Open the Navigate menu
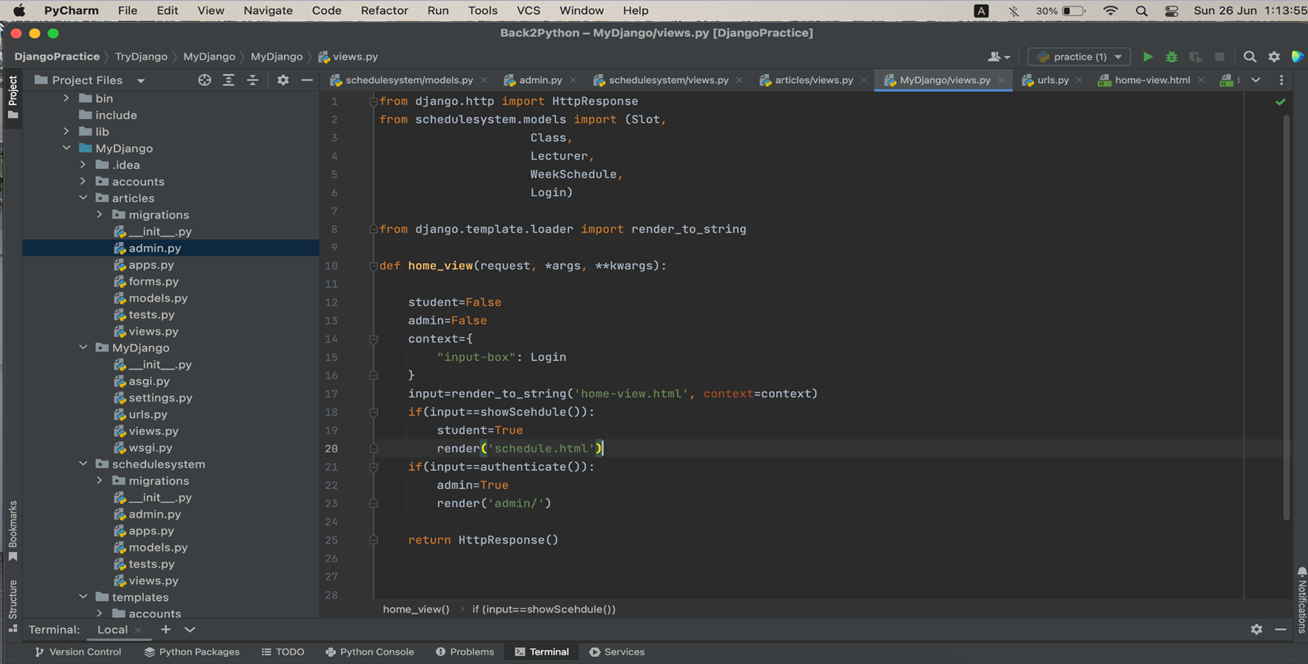The height and width of the screenshot is (664, 1308). [268, 11]
